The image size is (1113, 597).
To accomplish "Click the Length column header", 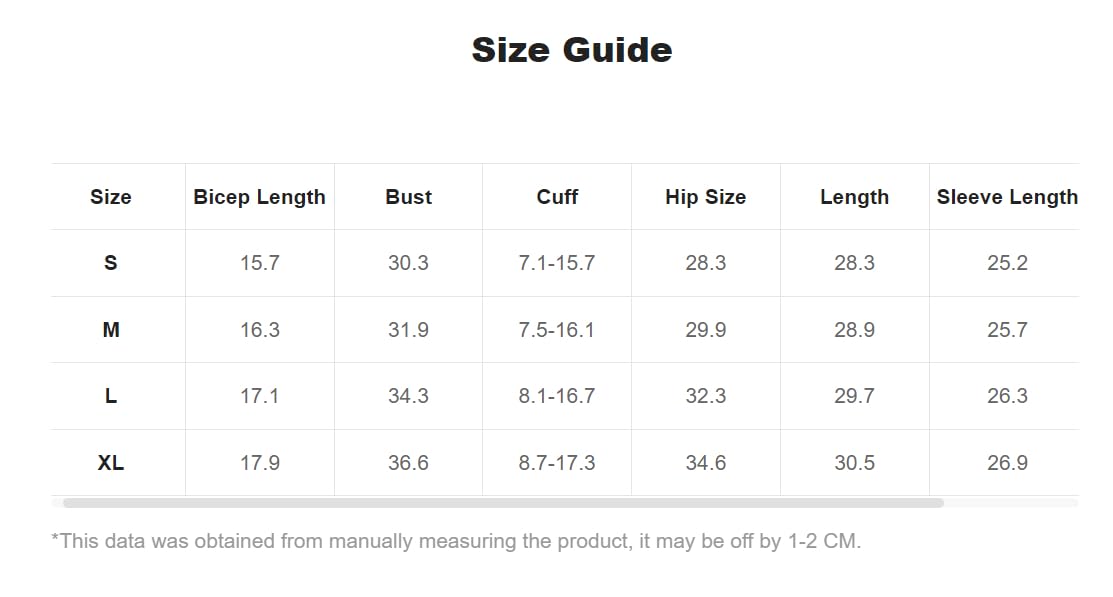I will coord(855,197).
